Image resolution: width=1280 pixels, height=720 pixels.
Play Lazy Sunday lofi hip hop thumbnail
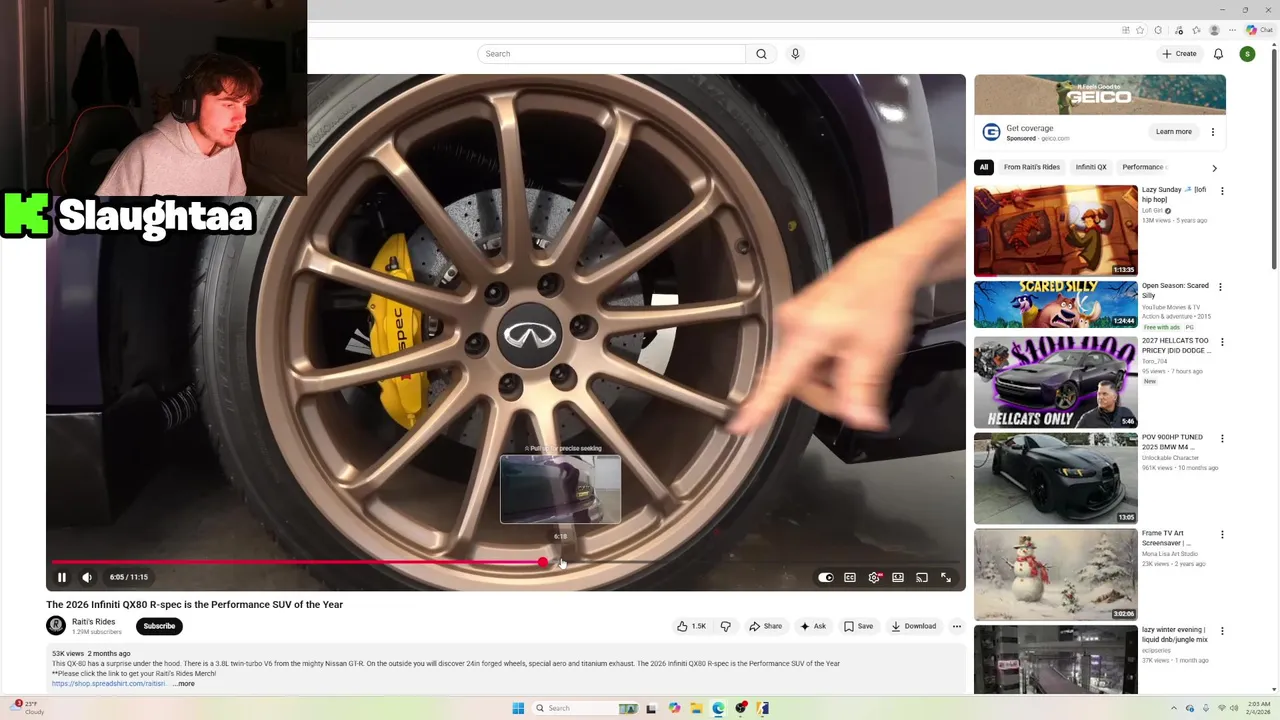[x=1056, y=230]
